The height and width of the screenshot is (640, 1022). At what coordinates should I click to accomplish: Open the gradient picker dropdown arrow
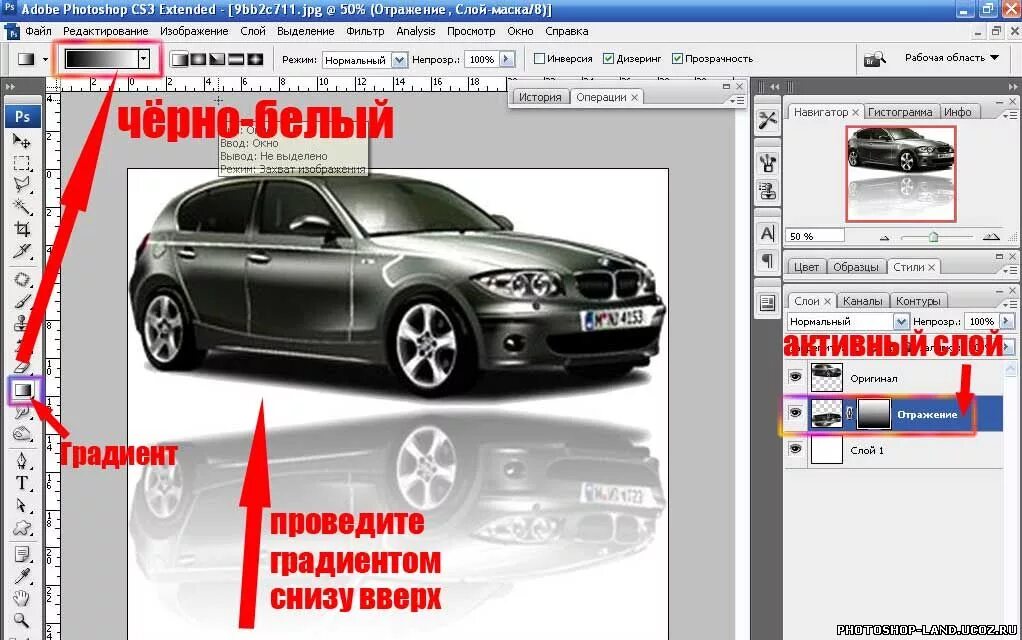(144, 59)
